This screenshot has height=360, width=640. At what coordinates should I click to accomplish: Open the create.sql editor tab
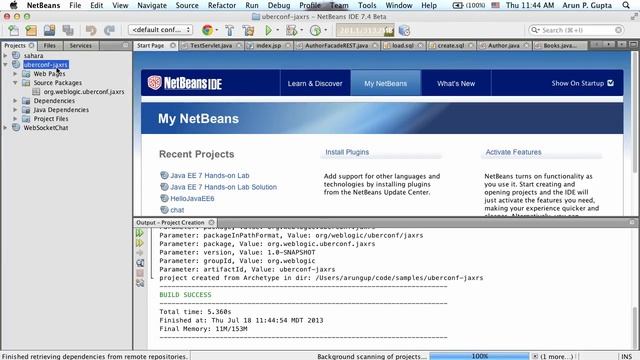pos(451,45)
